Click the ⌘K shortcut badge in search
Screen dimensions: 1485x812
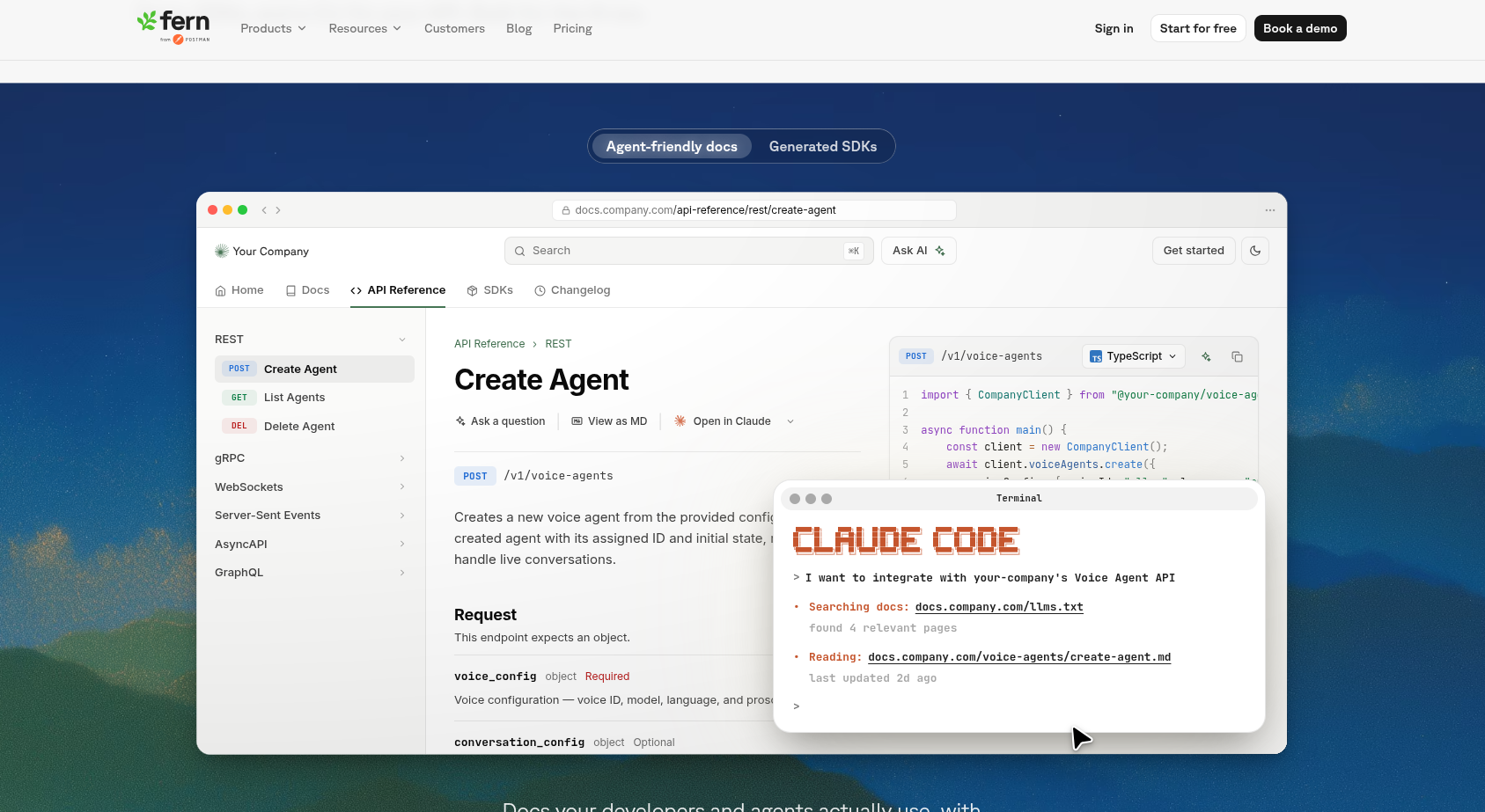point(854,251)
